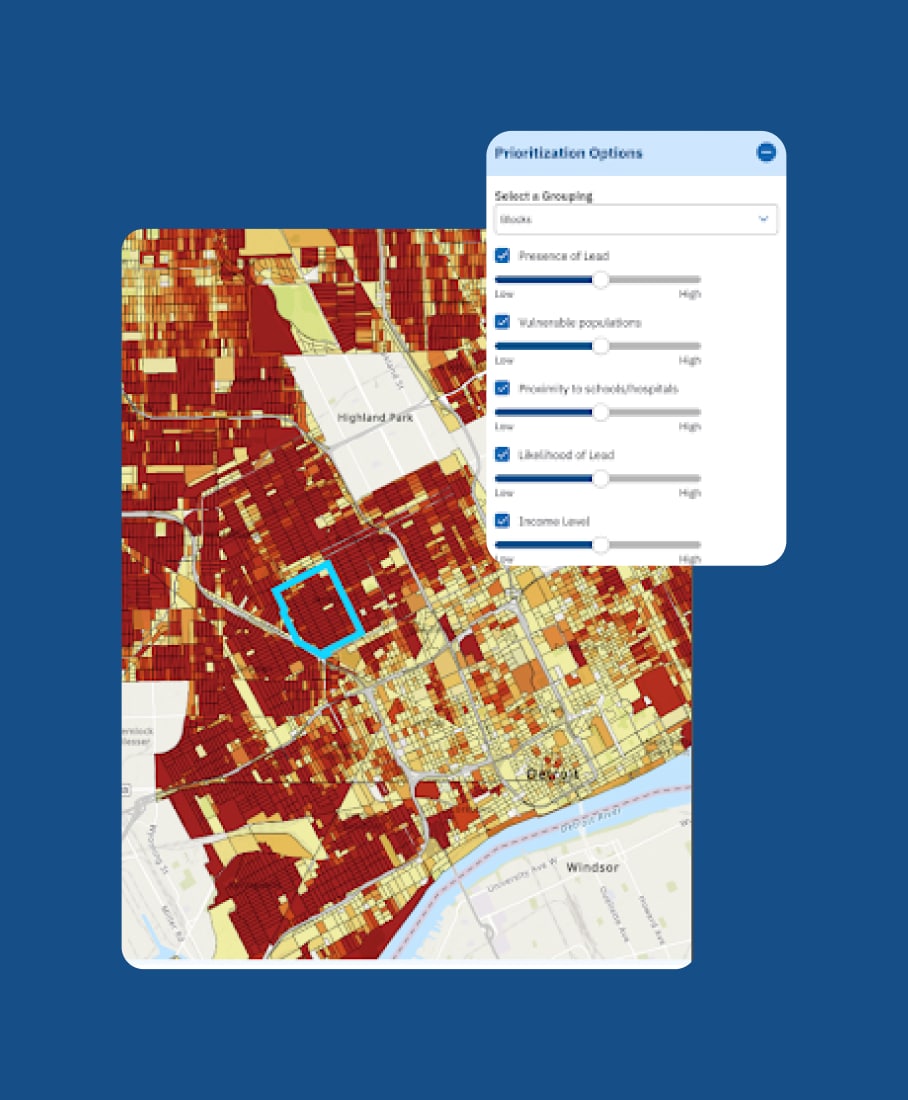Toggle the Income Level checkbox
The width and height of the screenshot is (908, 1100).
[x=503, y=521]
